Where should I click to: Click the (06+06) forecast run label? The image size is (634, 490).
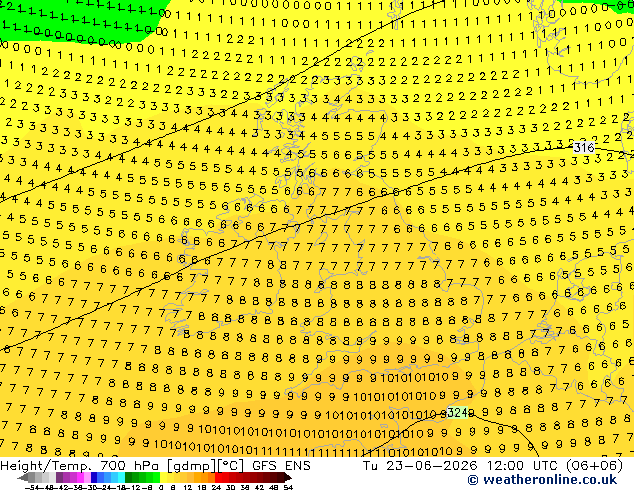tap(594, 466)
